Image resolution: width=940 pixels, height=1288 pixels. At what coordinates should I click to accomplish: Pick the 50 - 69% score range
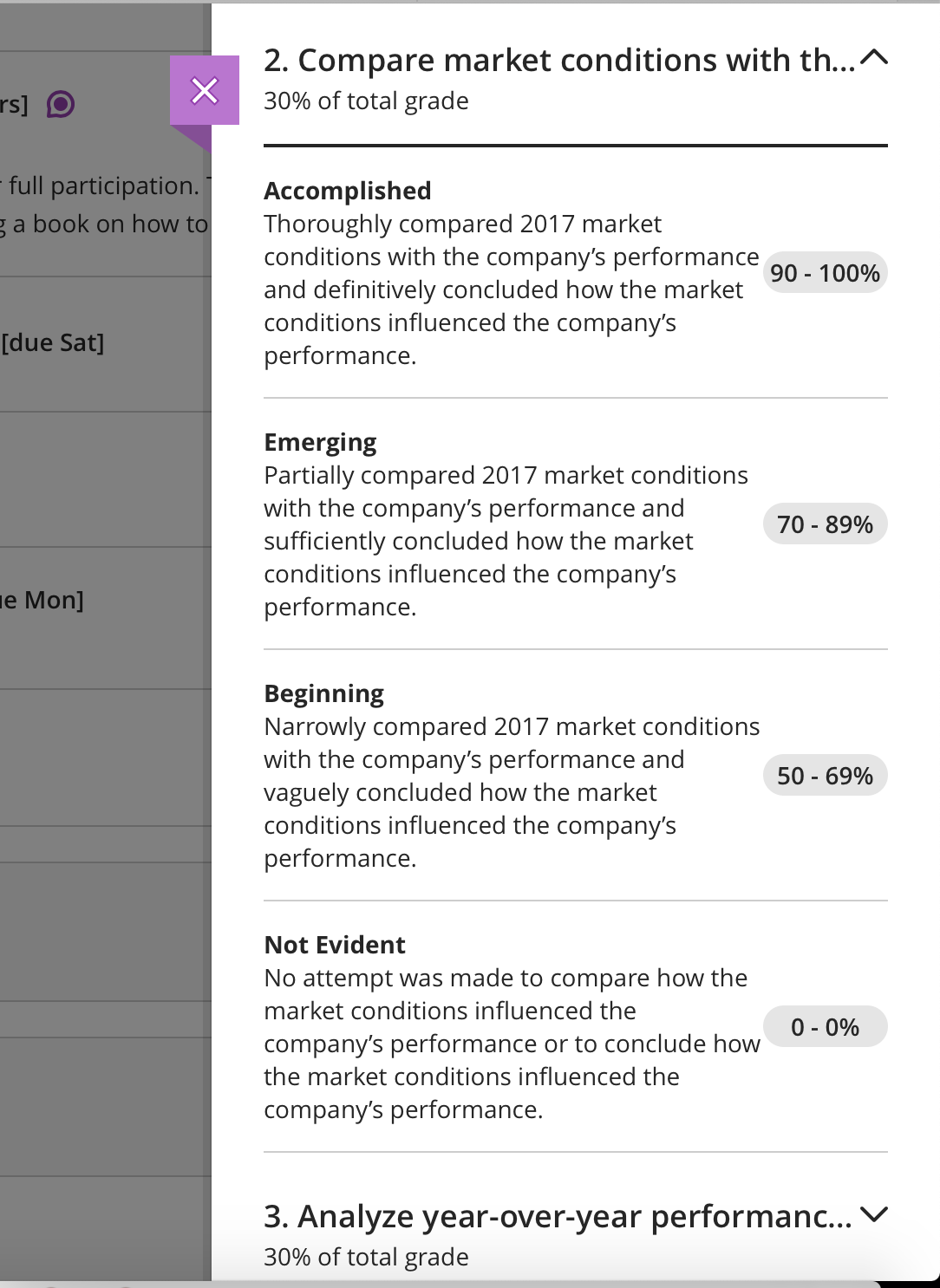(x=826, y=776)
